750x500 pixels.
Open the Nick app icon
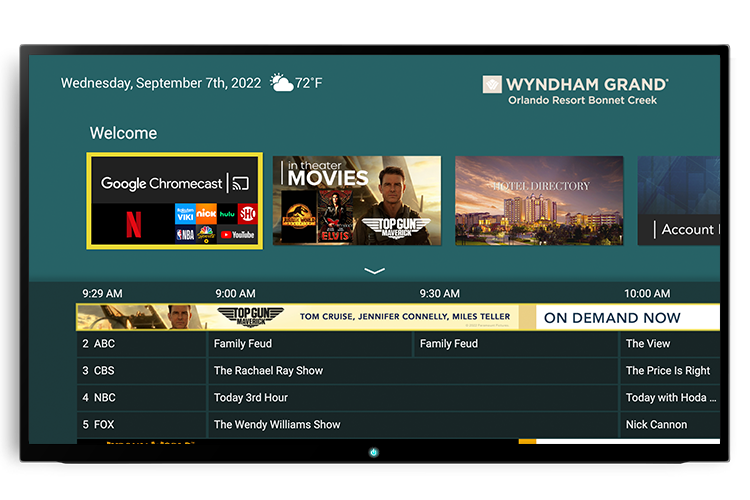click(206, 214)
